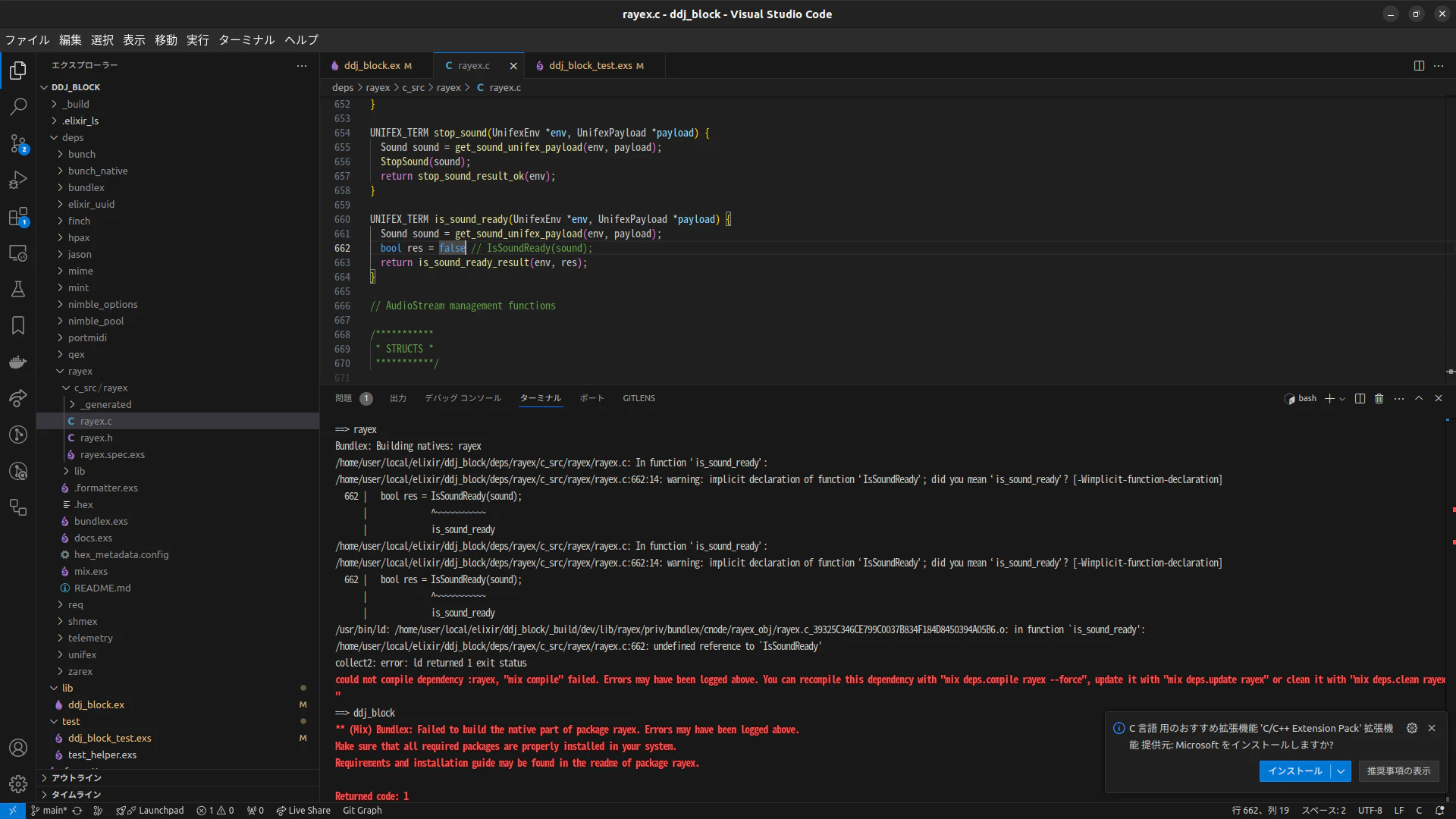Open the Live Share view

click(x=18, y=398)
